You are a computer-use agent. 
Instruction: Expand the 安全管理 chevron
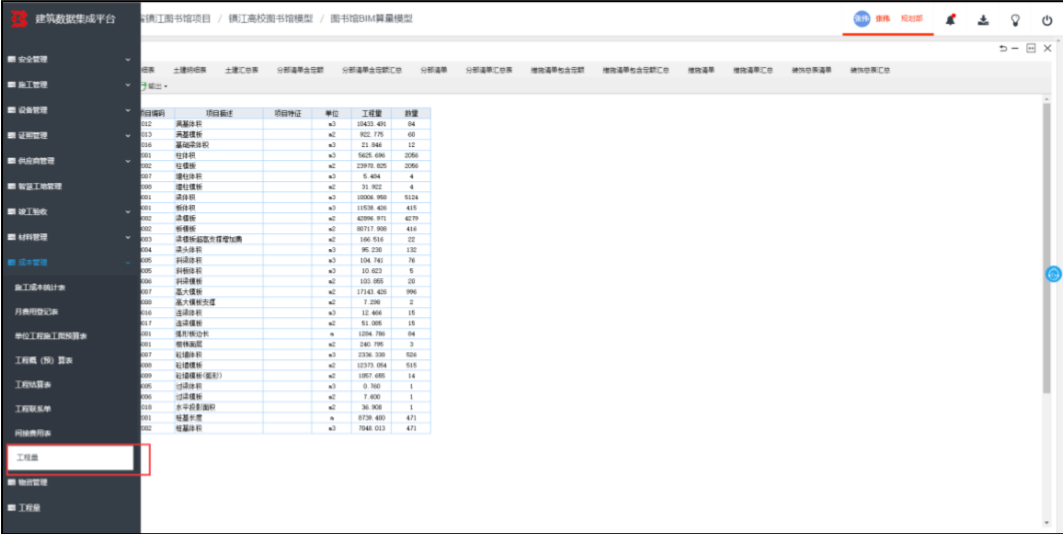pyautogui.click(x=128, y=60)
